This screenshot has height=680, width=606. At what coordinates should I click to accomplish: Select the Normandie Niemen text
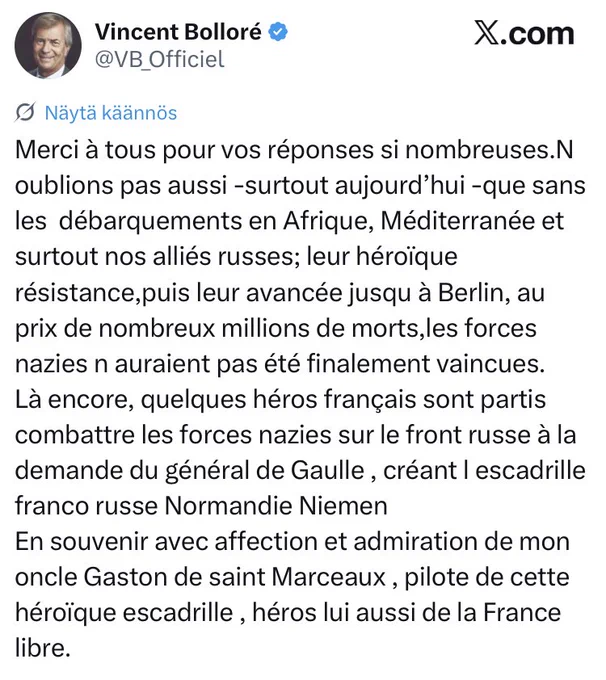tap(276, 506)
